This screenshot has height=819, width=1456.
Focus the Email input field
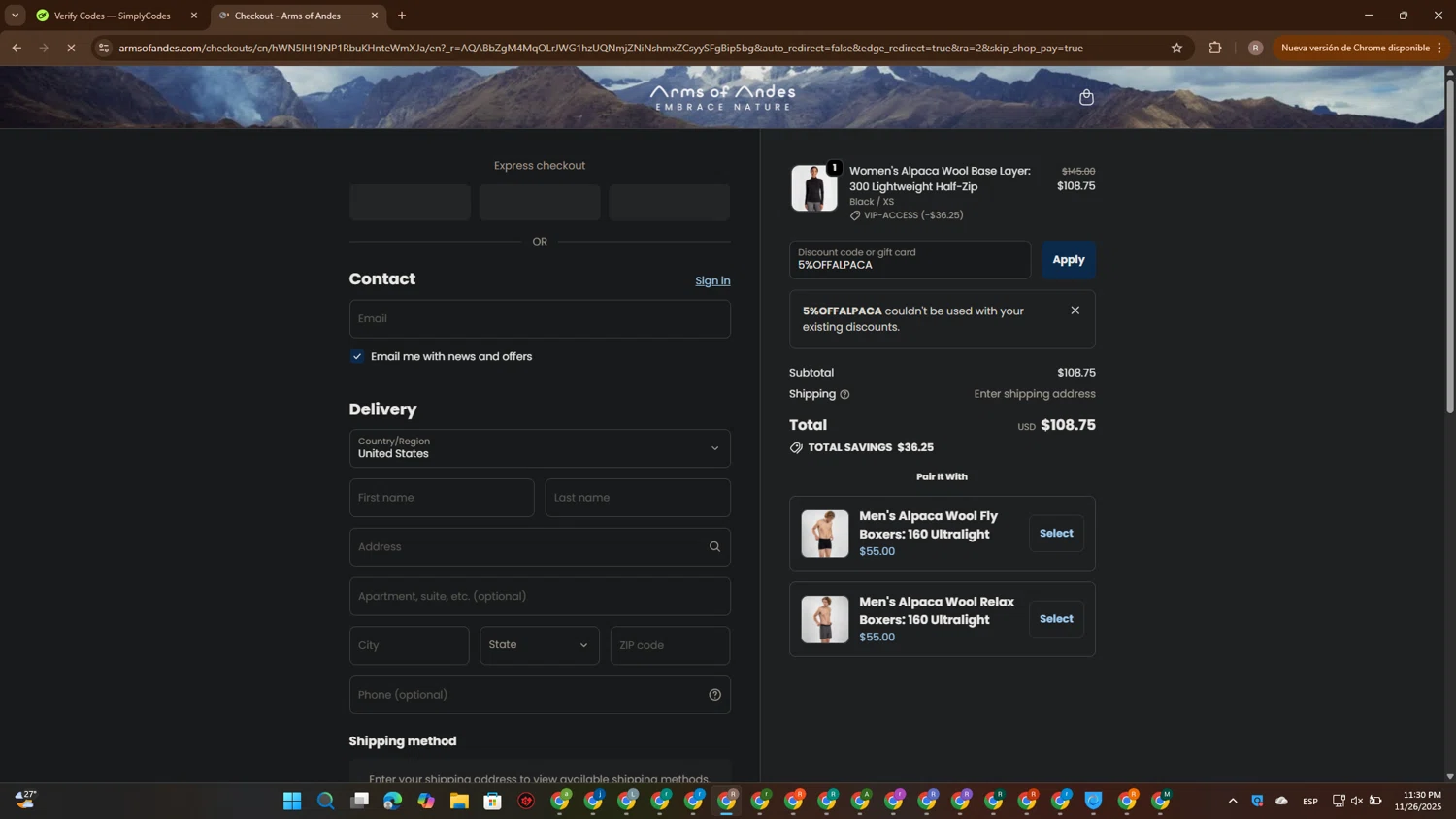pyautogui.click(x=540, y=319)
